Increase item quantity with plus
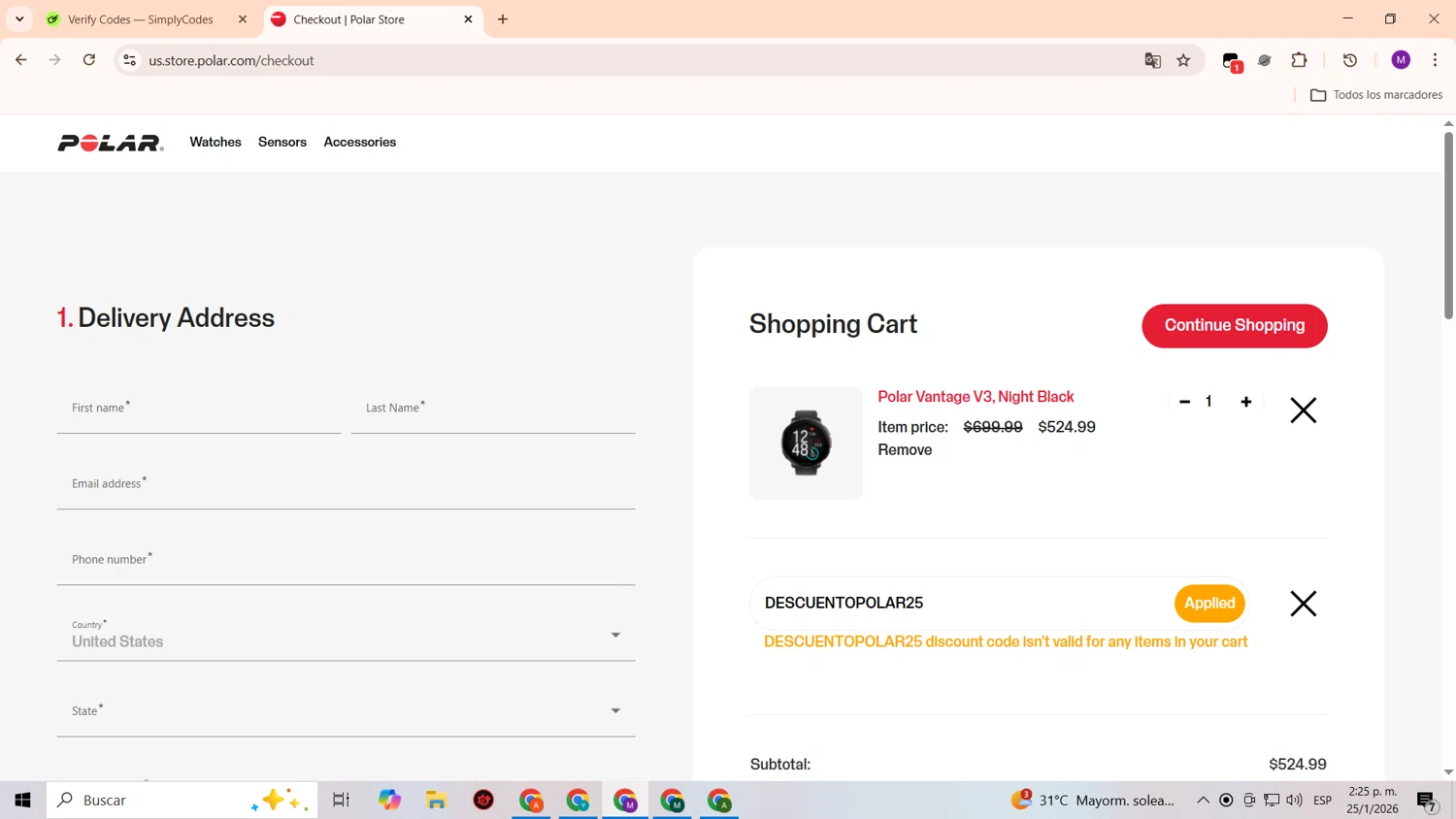Viewport: 1456px width, 819px height. point(1246,402)
